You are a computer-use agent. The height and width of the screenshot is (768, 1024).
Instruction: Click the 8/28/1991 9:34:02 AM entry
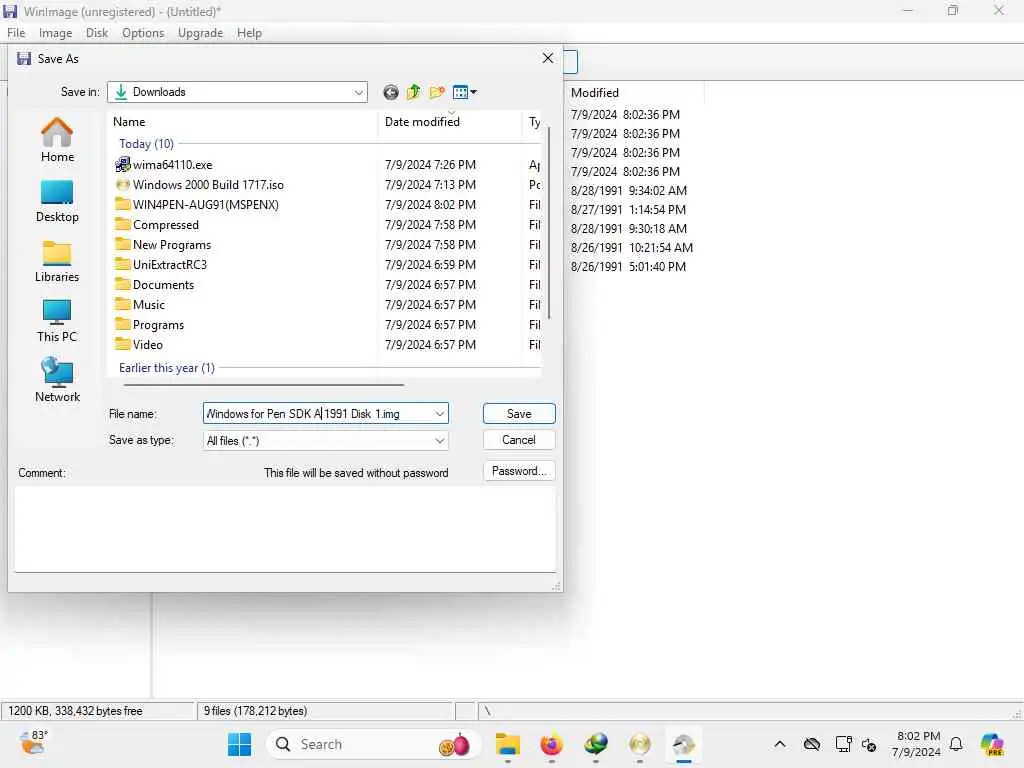pos(629,191)
